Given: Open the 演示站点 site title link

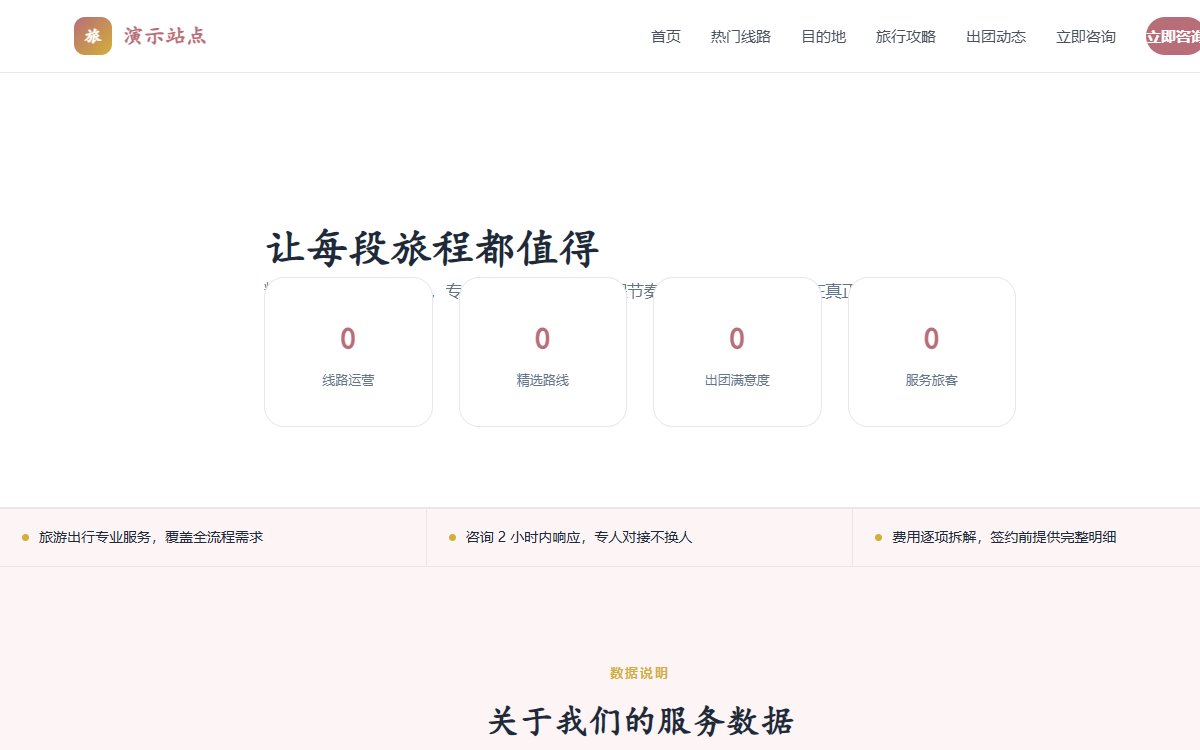Looking at the screenshot, I should pos(165,36).
